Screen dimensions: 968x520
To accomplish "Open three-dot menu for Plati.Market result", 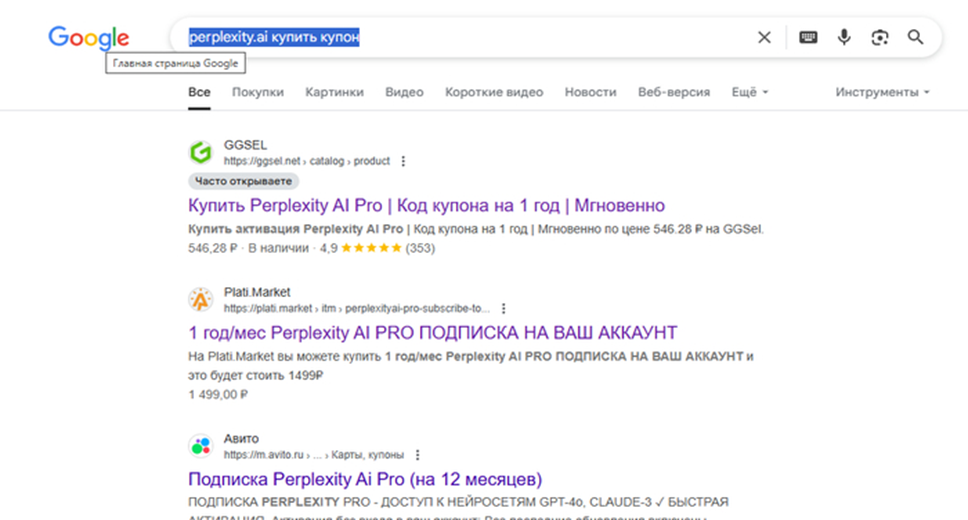I will pyautogui.click(x=504, y=308).
